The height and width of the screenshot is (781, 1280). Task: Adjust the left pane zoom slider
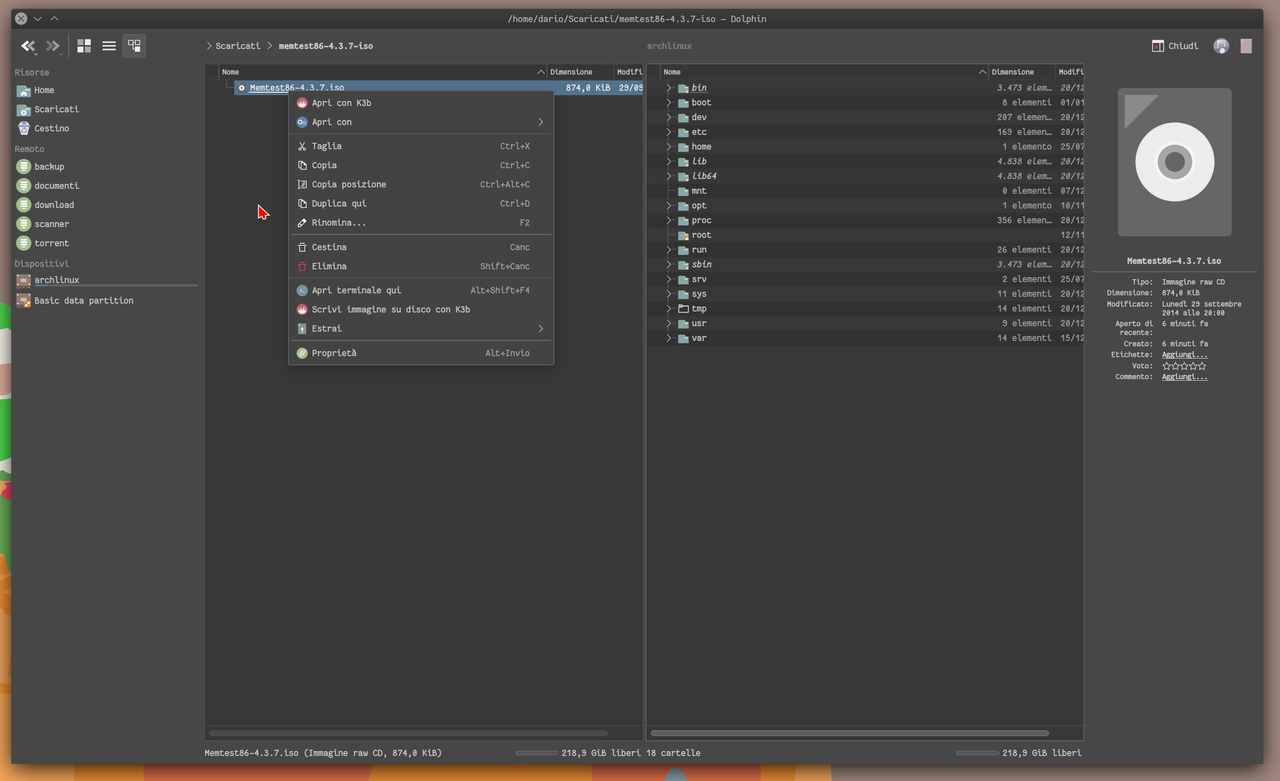coord(537,753)
